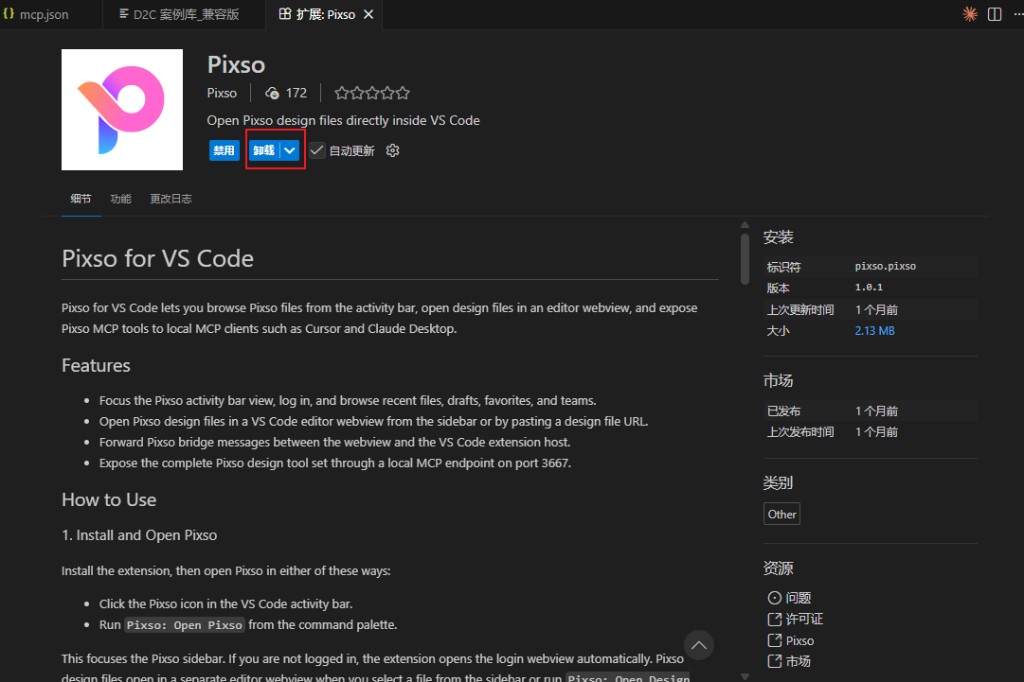Open the Pixso resource link

click(791, 640)
